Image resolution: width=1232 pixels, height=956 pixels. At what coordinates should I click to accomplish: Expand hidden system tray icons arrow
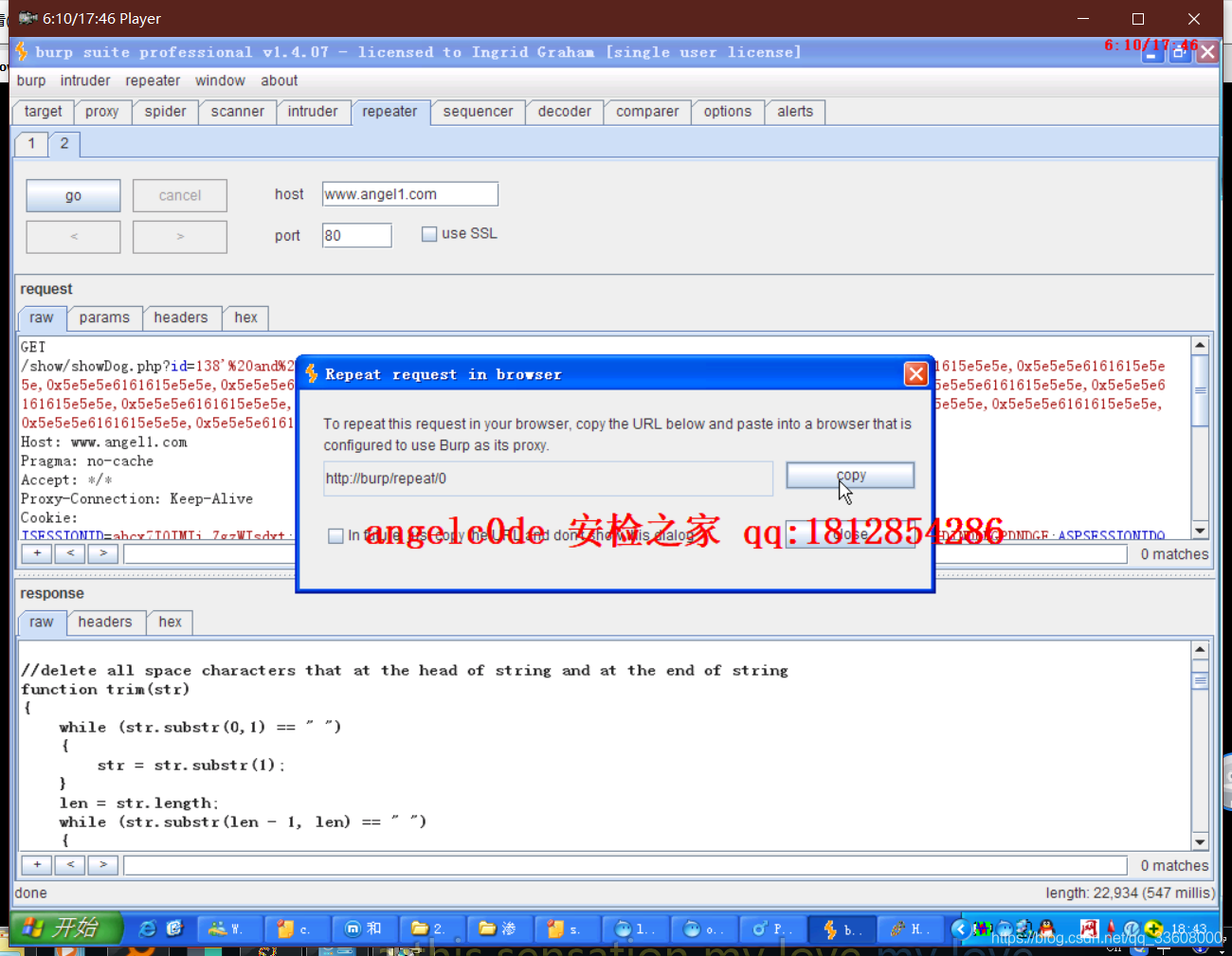coord(959,929)
